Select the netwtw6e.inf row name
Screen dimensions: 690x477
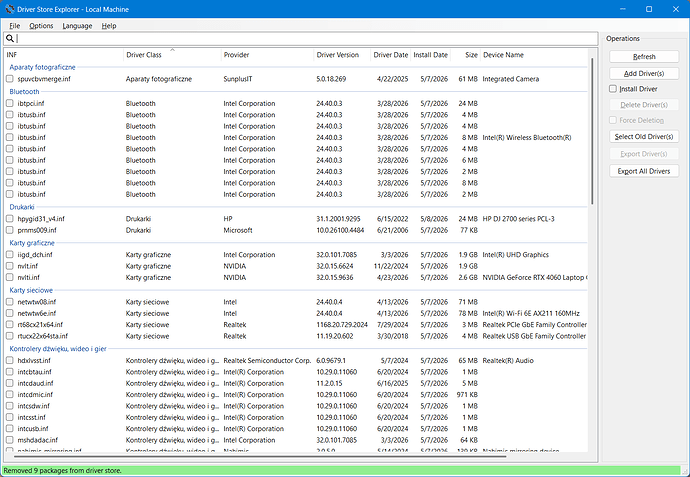37,313
